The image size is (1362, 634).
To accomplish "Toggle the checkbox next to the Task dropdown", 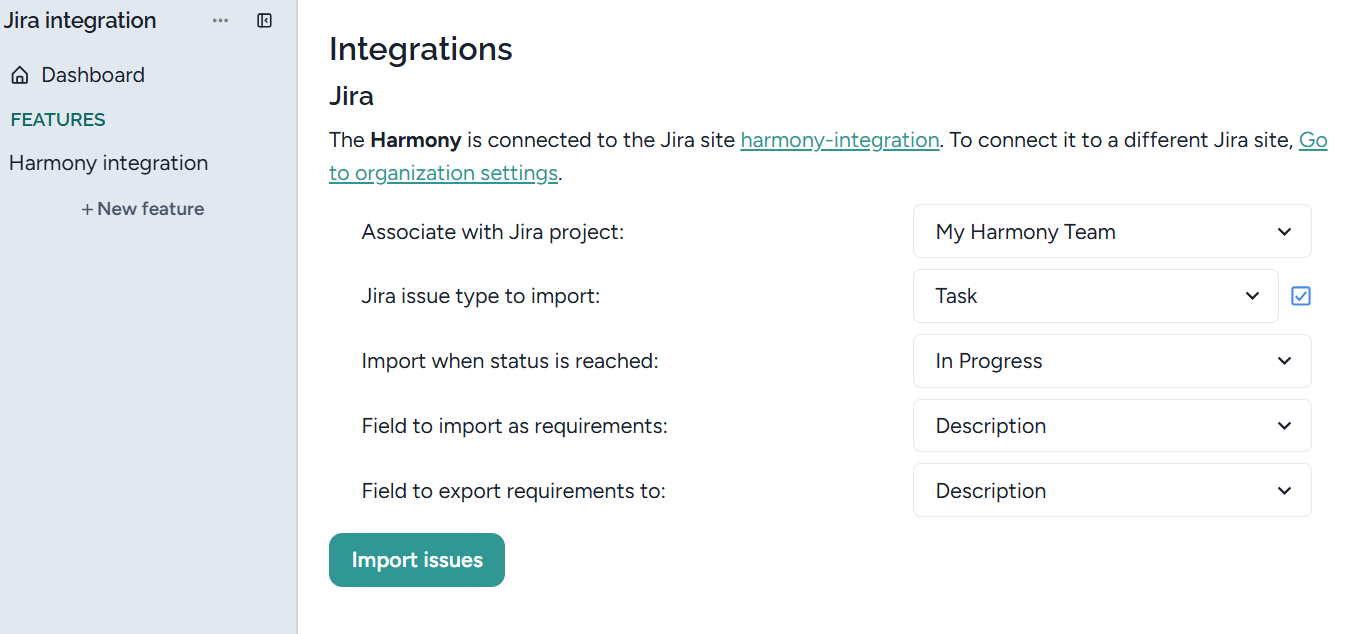I will pyautogui.click(x=1301, y=296).
